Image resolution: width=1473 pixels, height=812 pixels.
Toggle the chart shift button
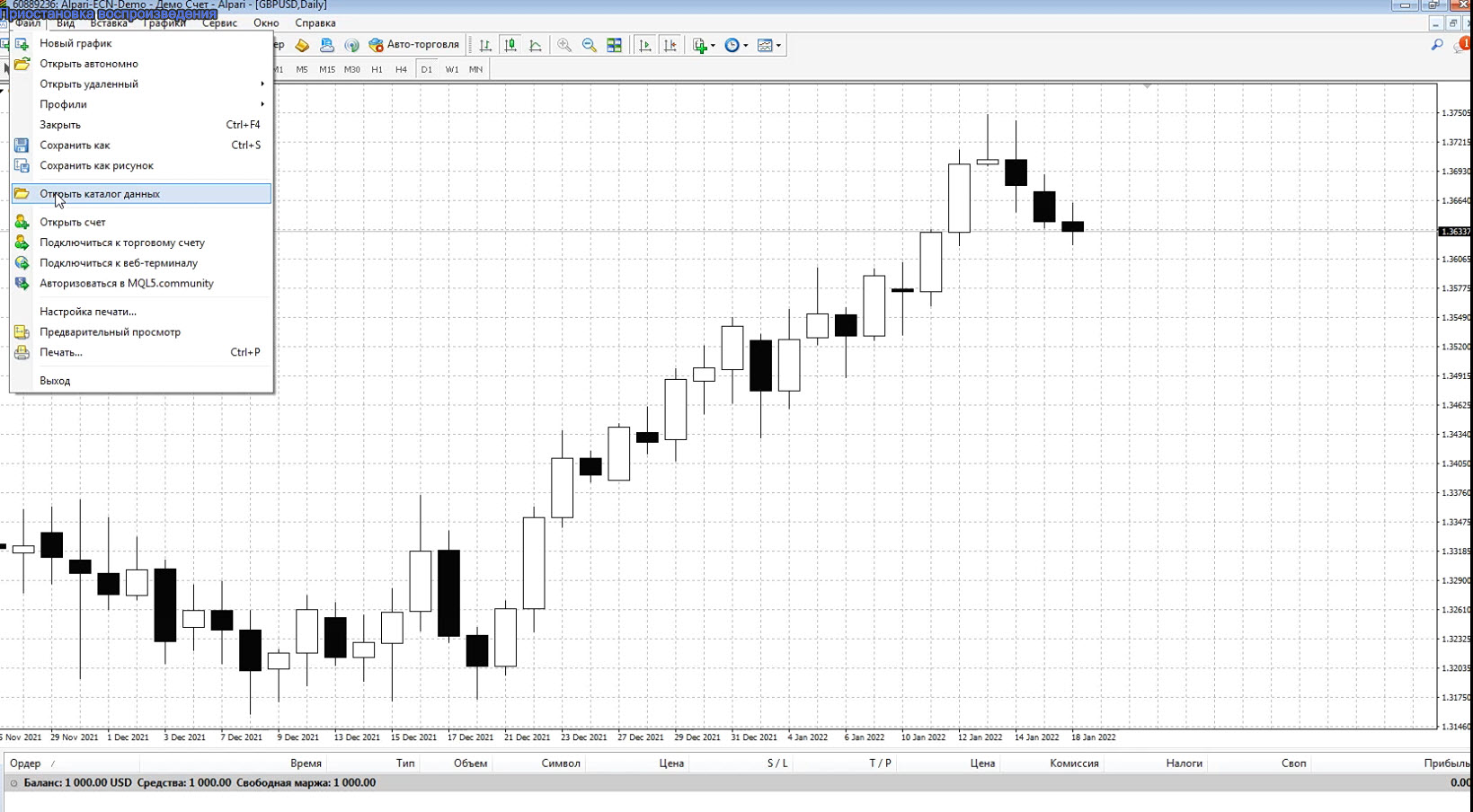(x=670, y=45)
